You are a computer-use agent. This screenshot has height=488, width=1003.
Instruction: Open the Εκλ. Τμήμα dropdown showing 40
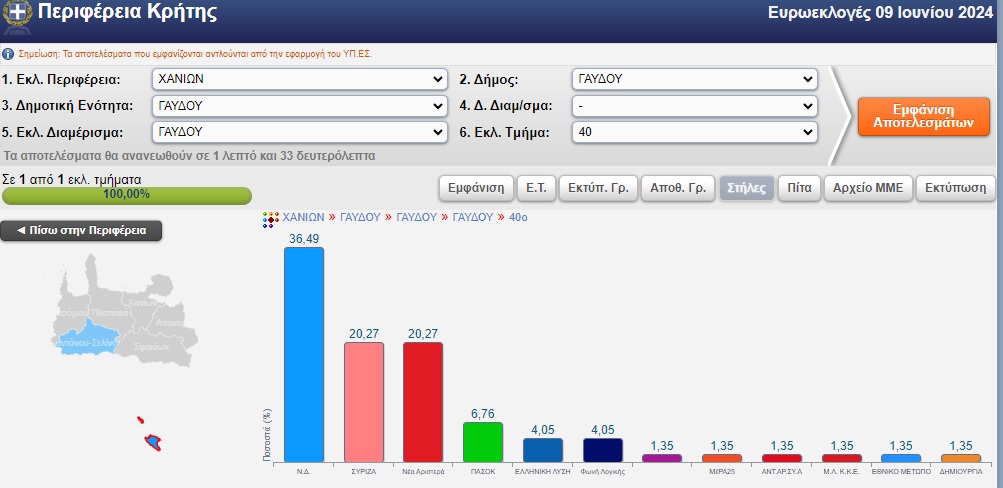694,131
